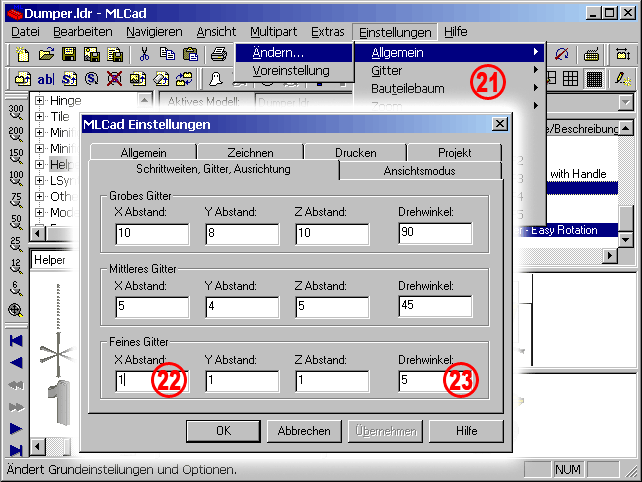Switch to the Projekt tab
Screen dimensions: 642x482
click(x=454, y=153)
